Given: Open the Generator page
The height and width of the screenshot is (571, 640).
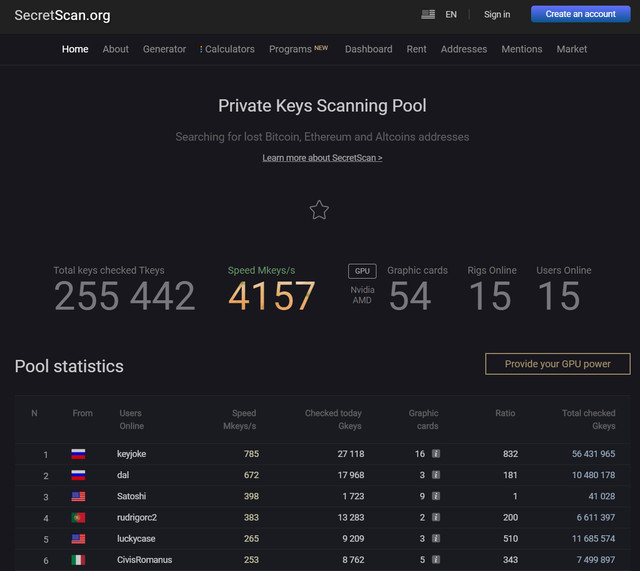Looking at the screenshot, I should coord(164,49).
